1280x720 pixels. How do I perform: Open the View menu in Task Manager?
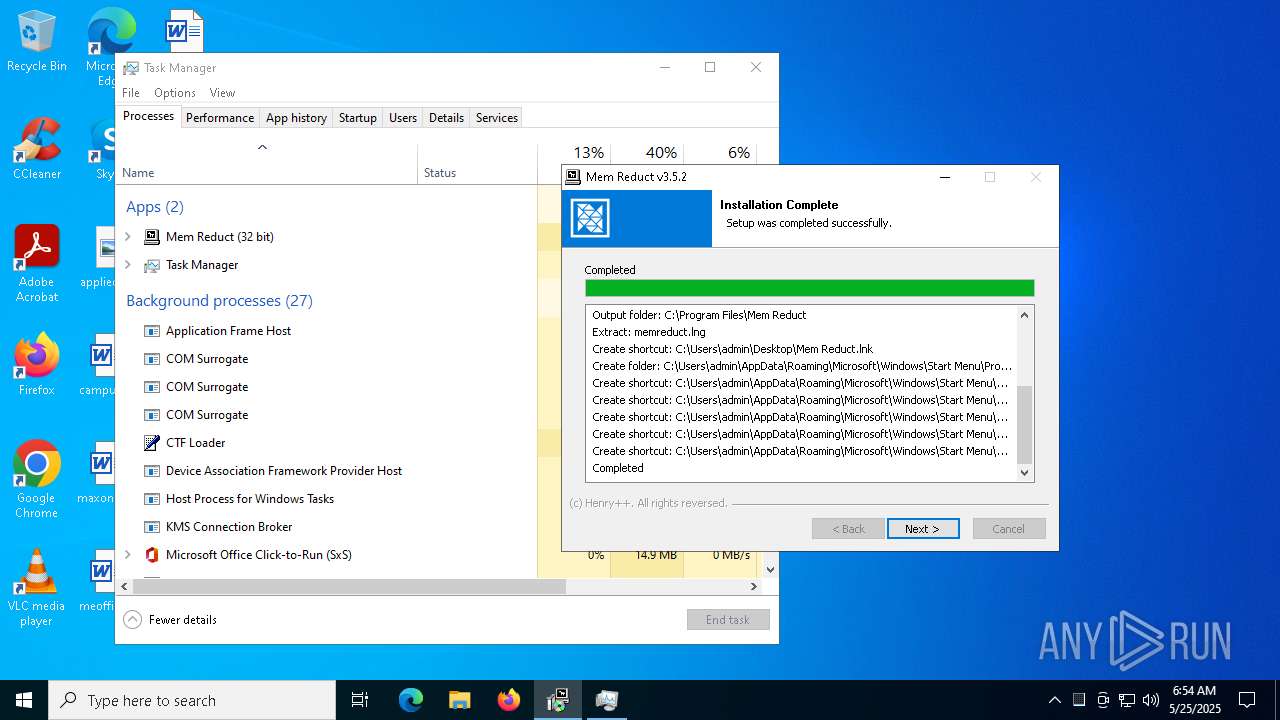click(222, 93)
